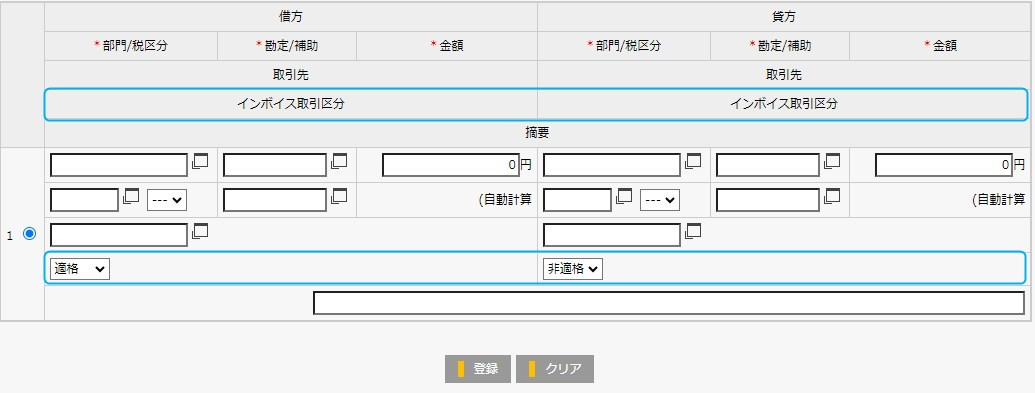Focus credit 補助 input field
The image size is (1035, 393).
click(768, 200)
